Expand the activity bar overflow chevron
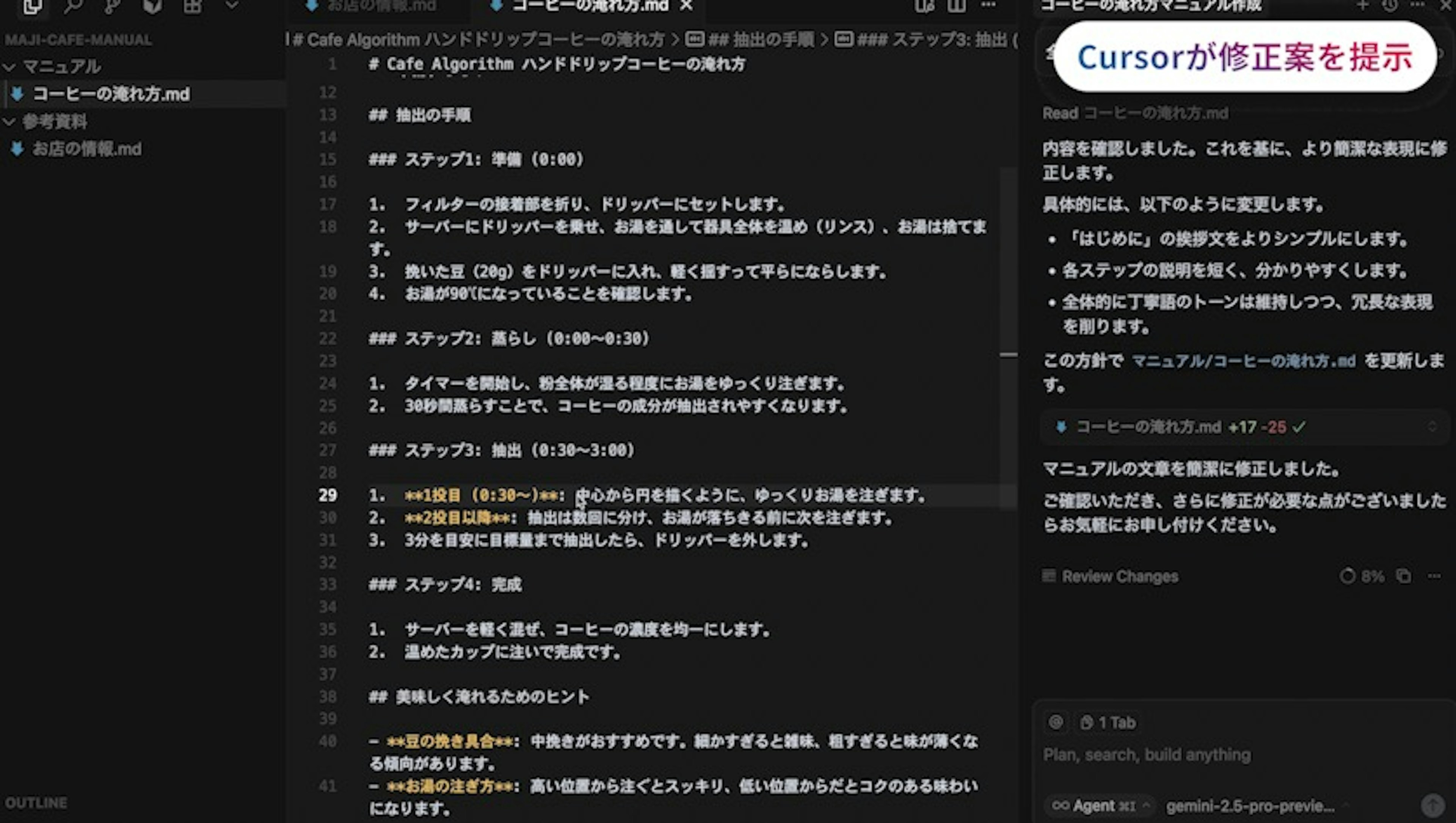Image resolution: width=1456 pixels, height=823 pixels. pyautogui.click(x=231, y=6)
